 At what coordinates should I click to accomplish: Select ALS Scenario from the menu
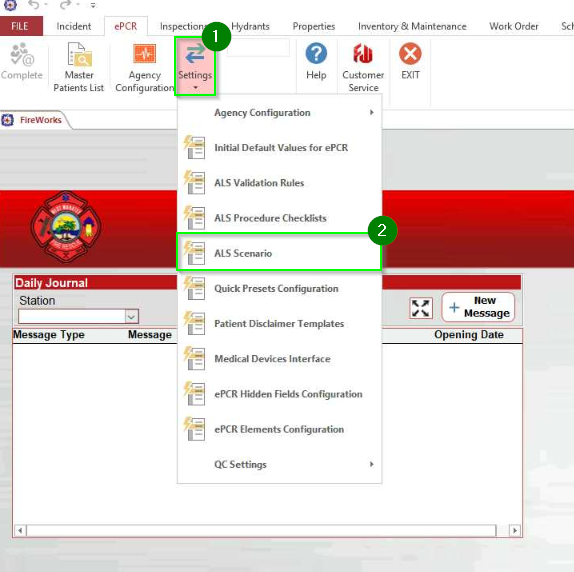coord(279,253)
